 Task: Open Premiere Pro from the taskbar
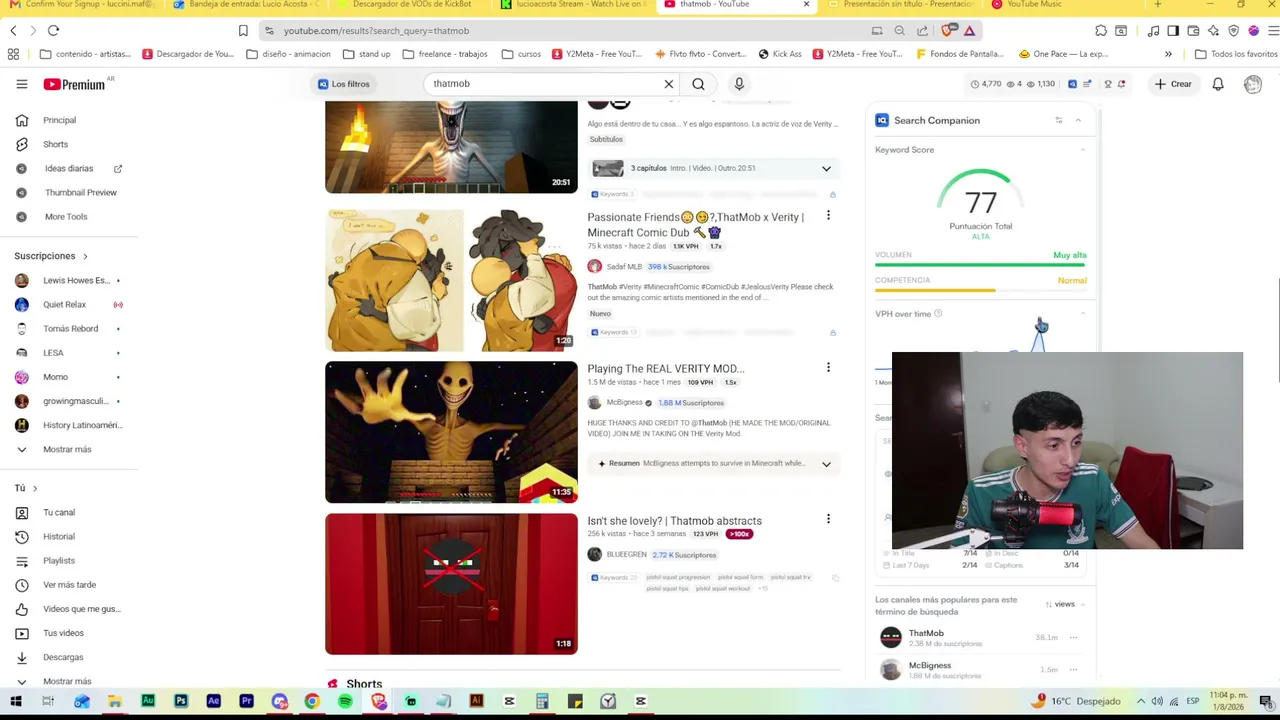pos(246,701)
